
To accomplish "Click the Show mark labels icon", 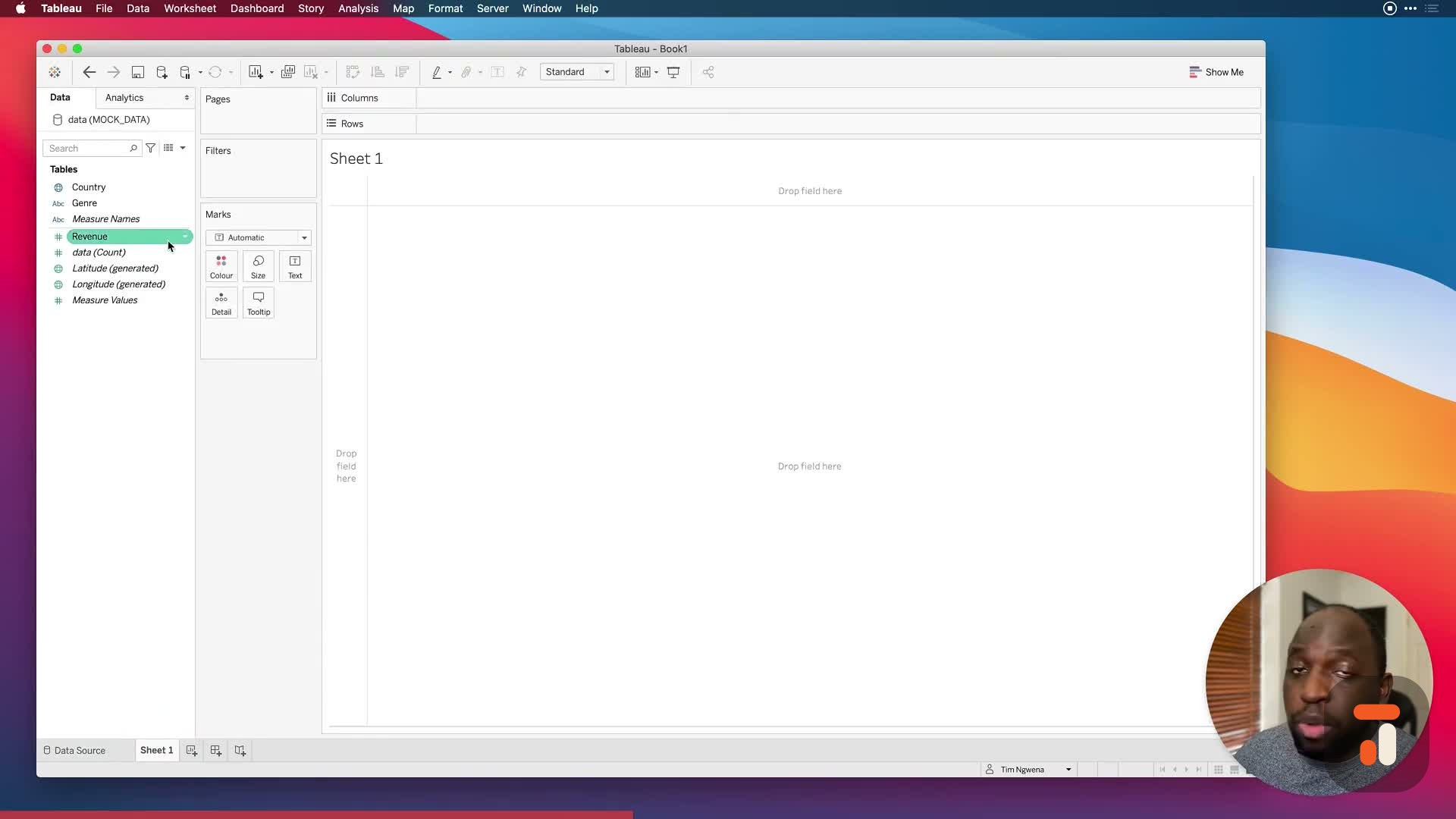I will click(497, 72).
